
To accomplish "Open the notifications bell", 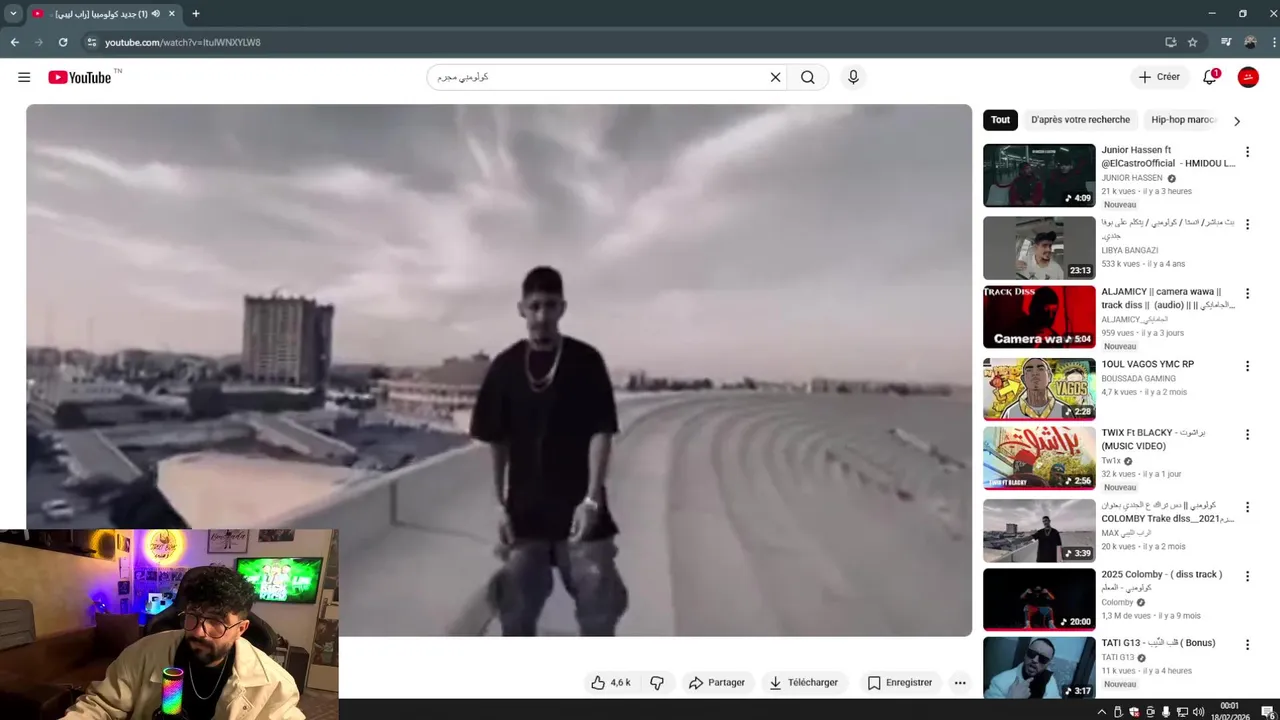I will pos(1209,77).
